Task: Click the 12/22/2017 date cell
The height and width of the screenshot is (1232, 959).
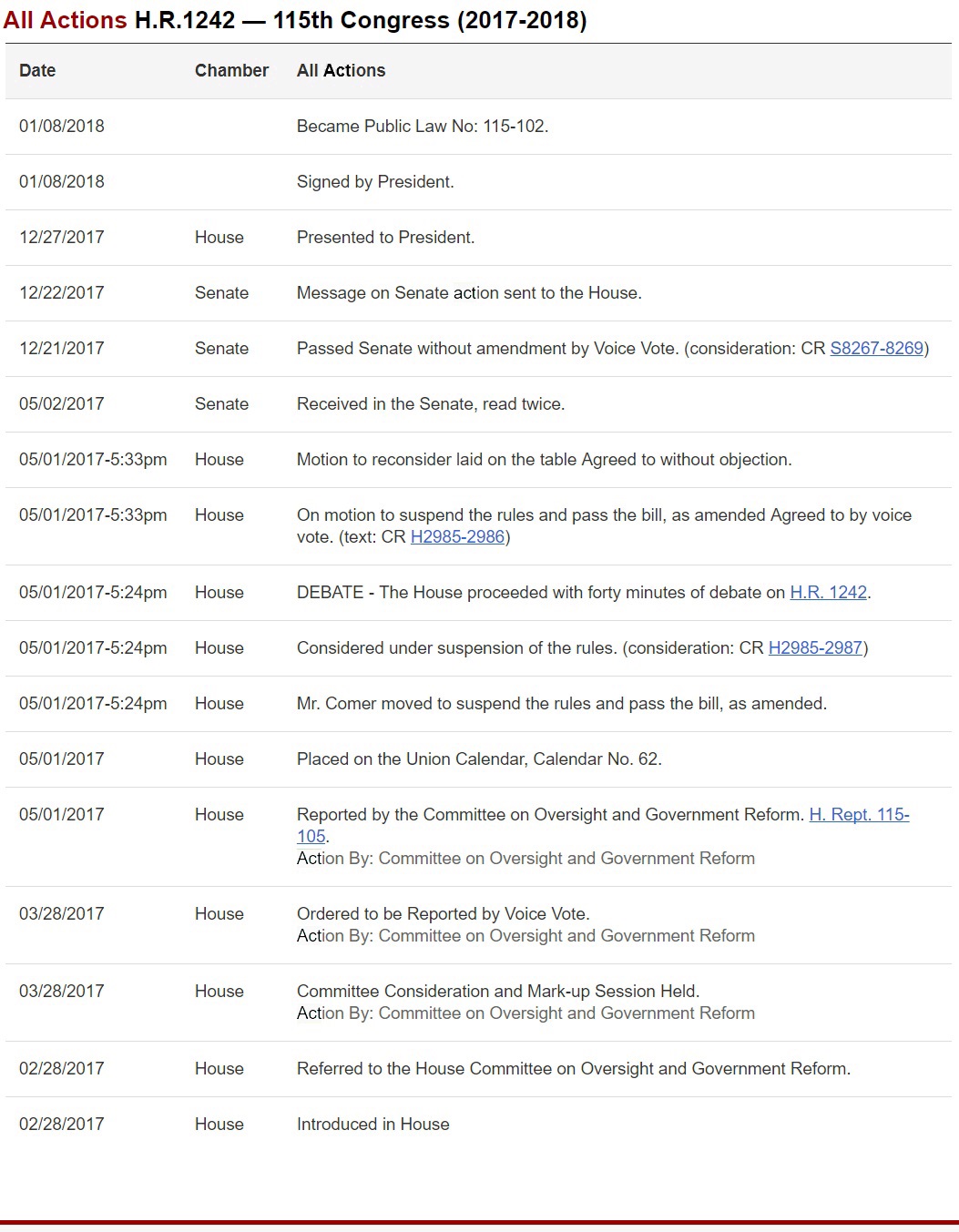Action: pyautogui.click(x=62, y=292)
